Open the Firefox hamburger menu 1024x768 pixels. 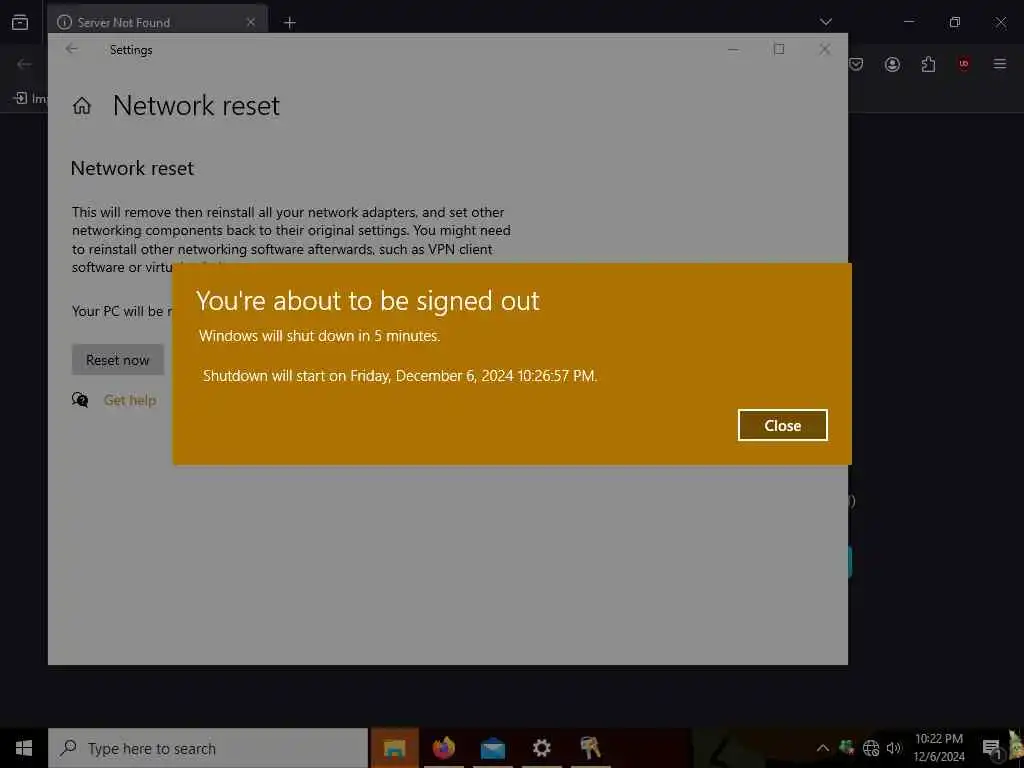tap(1000, 64)
